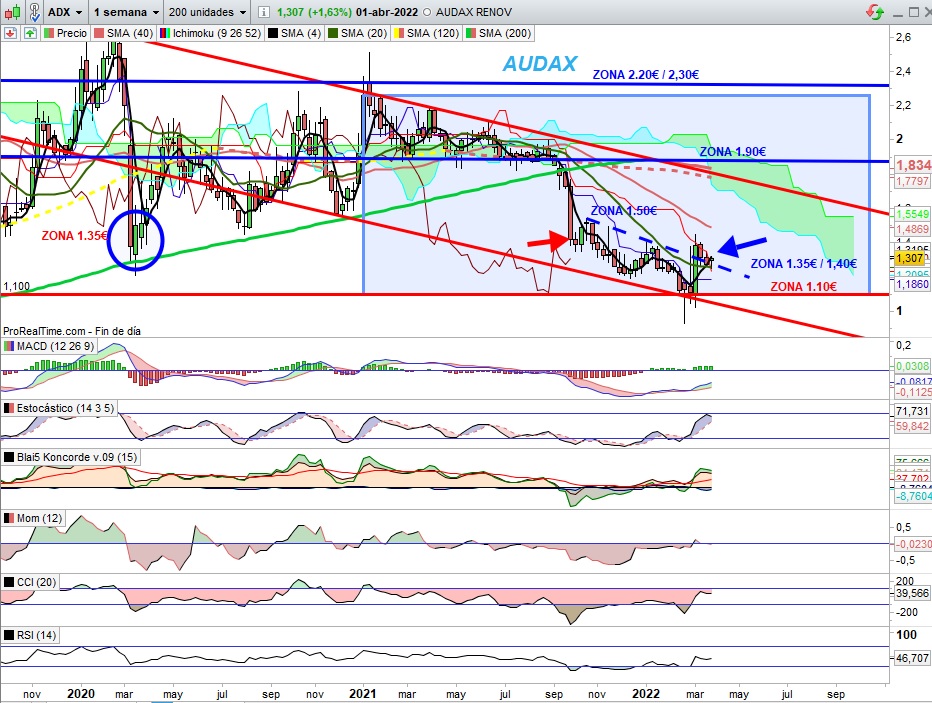Click the -8,7604 Koncorde value tag
This screenshot has height=703, width=932.
(x=912, y=496)
